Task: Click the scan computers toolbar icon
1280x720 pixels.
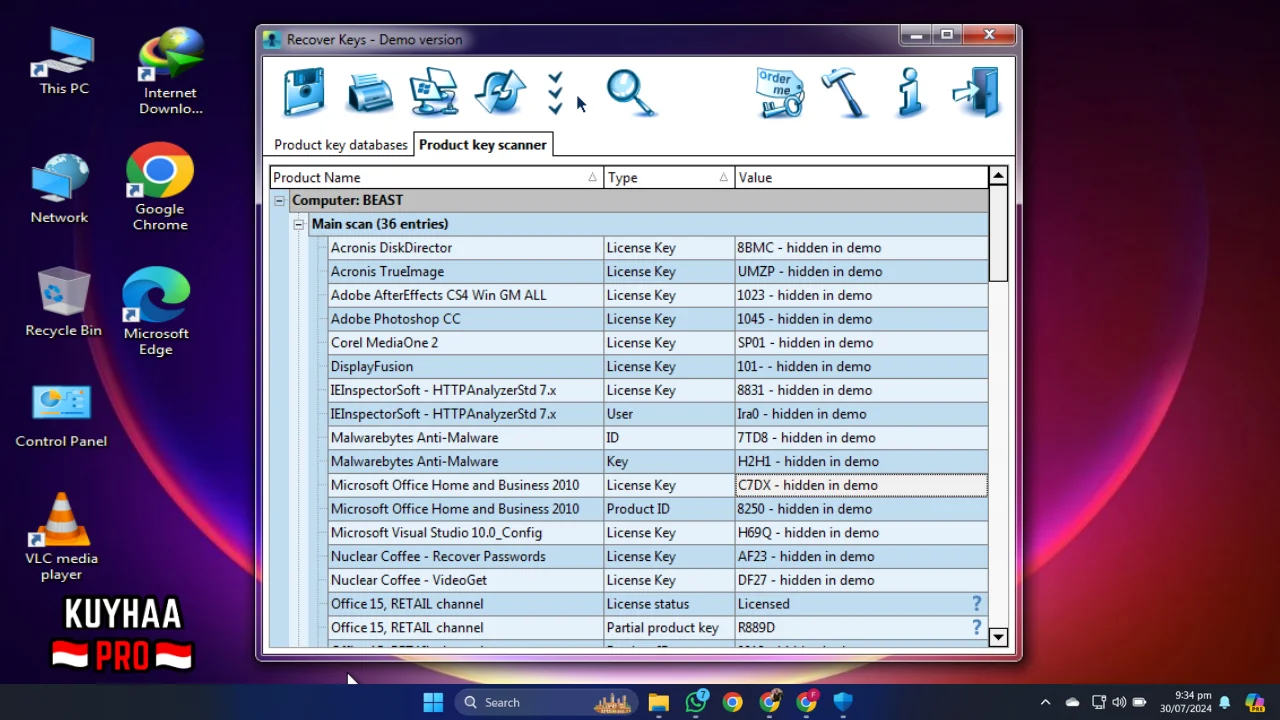Action: [x=434, y=92]
